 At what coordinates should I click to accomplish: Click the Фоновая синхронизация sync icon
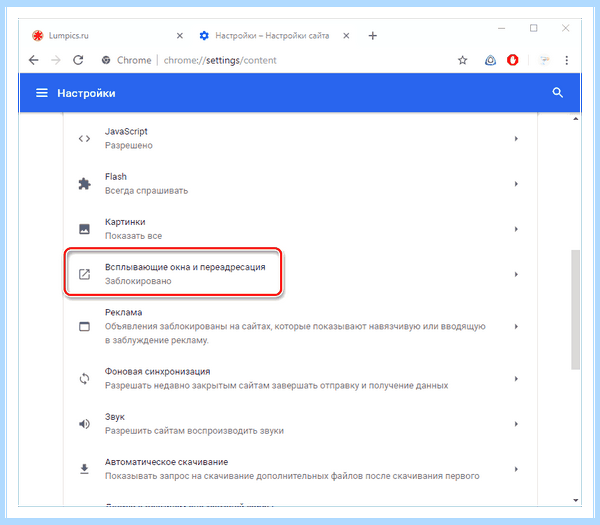(x=84, y=378)
